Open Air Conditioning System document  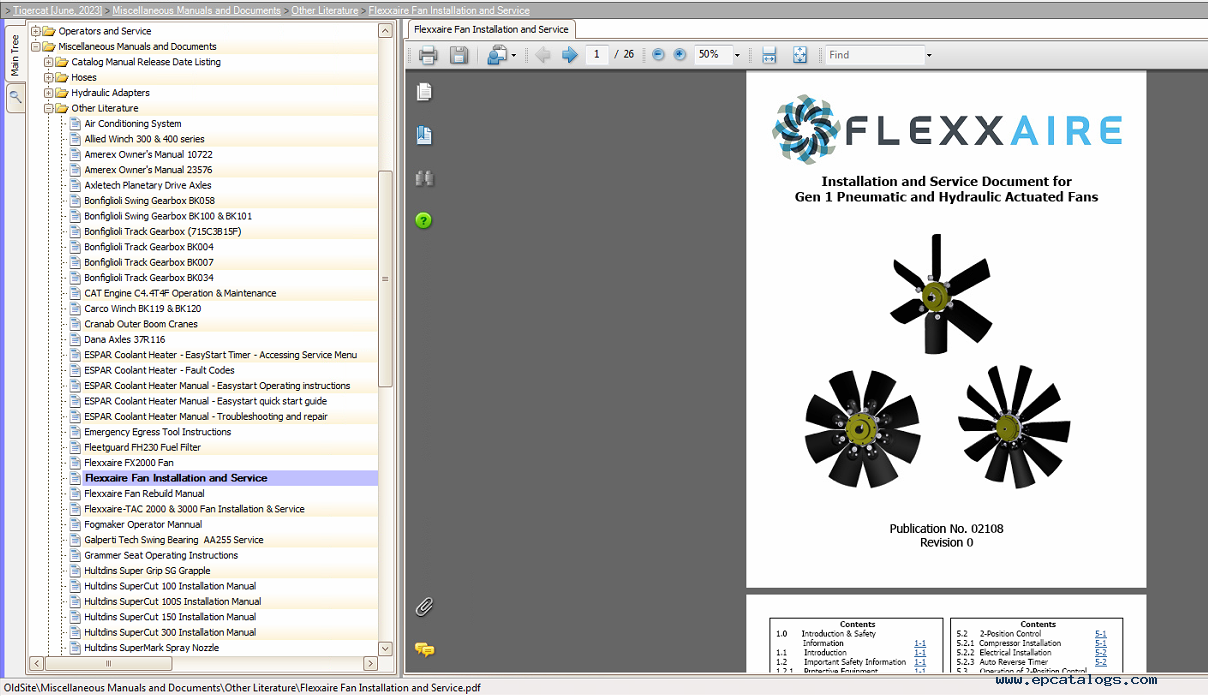133,124
